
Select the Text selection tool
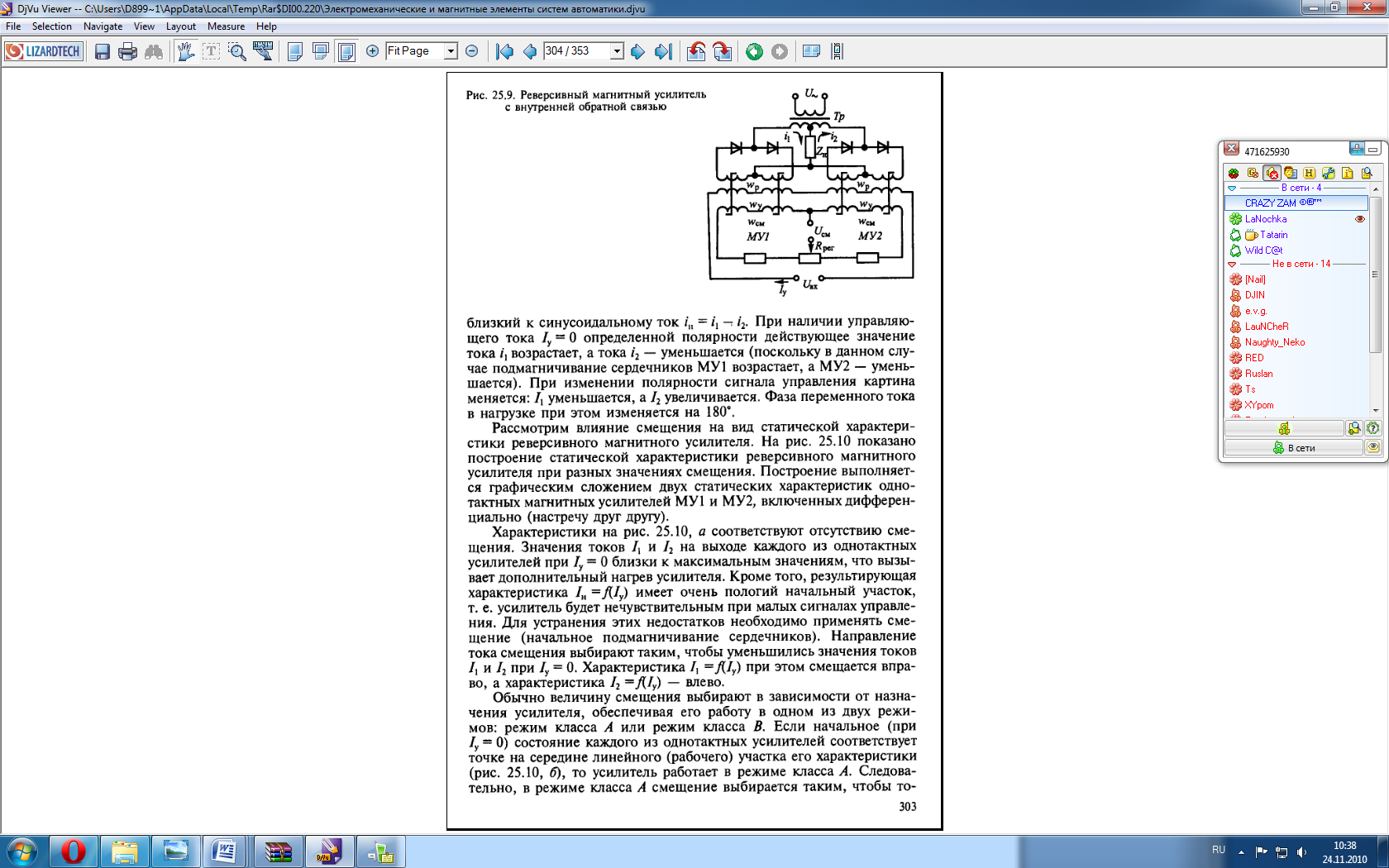212,51
